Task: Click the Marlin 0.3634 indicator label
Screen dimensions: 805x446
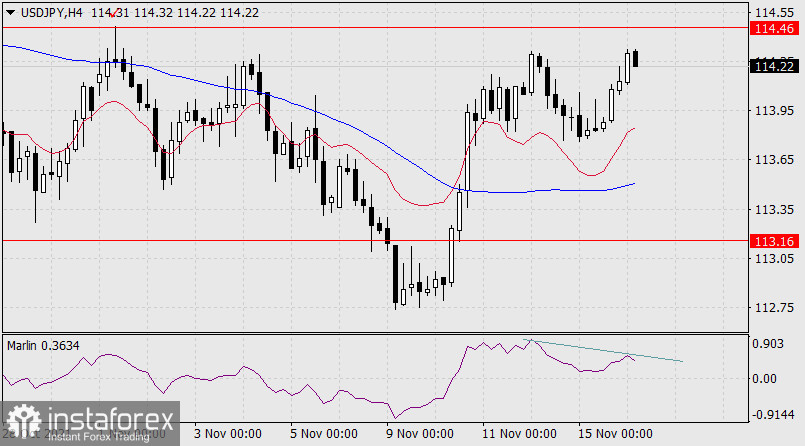Action: 44,346
